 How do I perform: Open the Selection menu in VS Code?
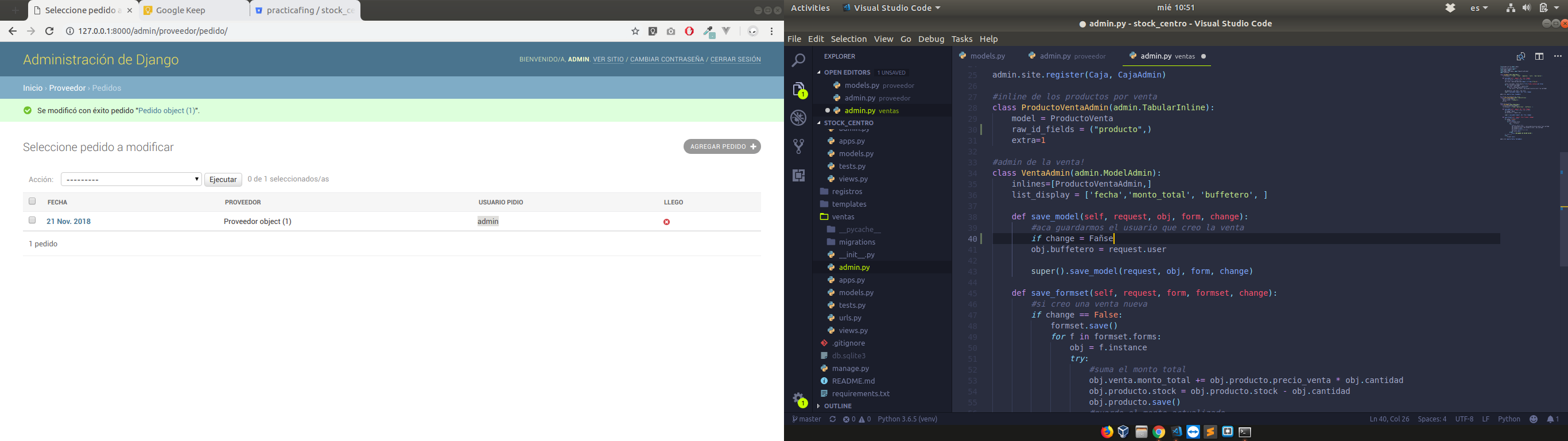pos(848,39)
